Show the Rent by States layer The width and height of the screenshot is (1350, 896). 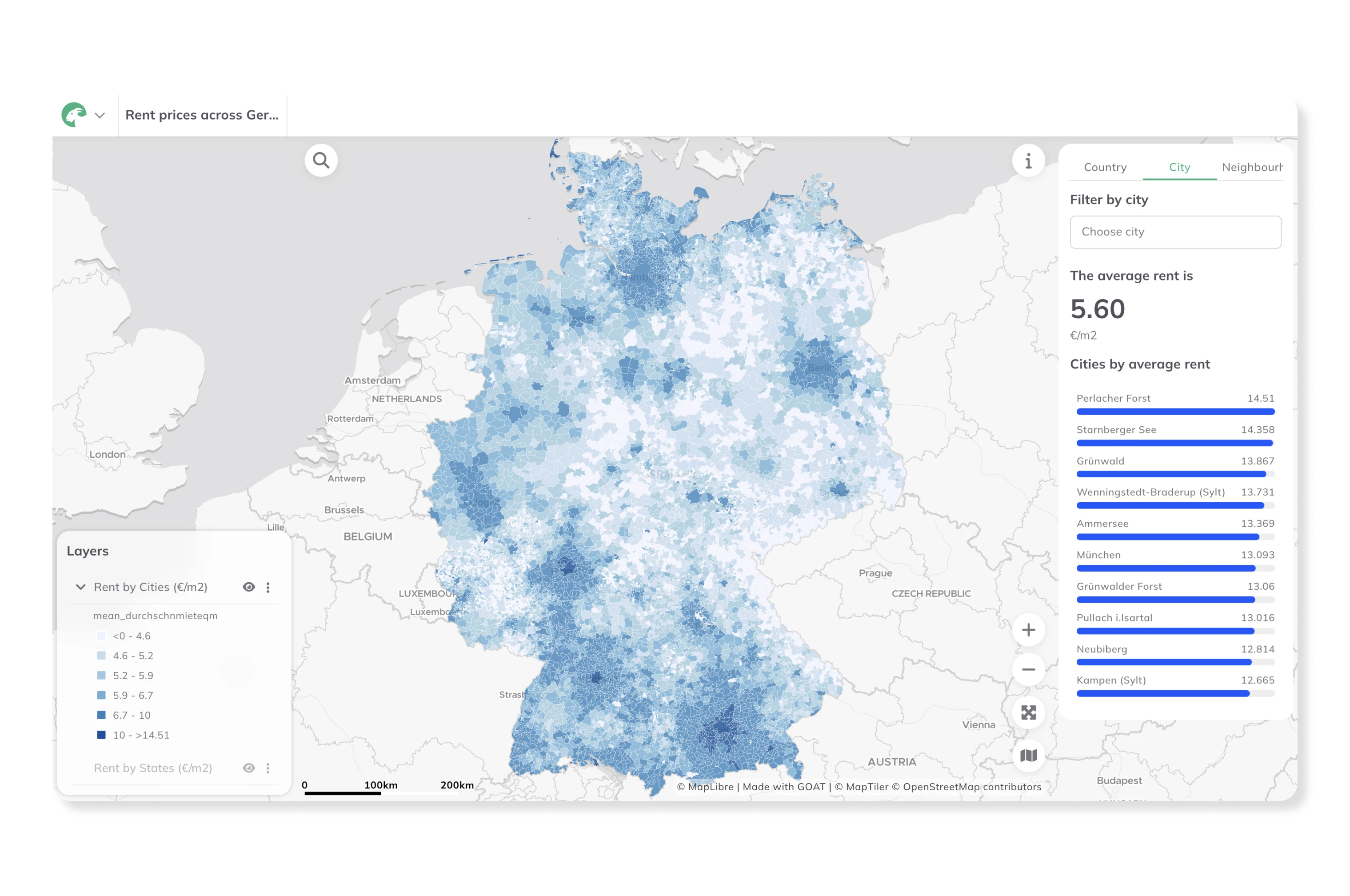point(248,768)
